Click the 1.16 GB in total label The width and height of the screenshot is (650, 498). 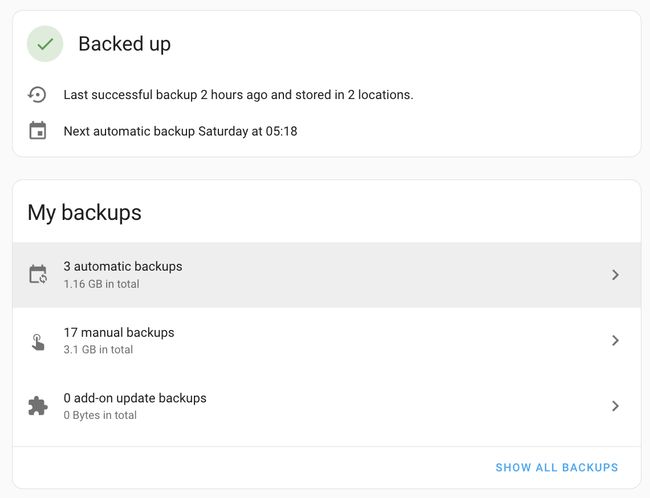102,284
